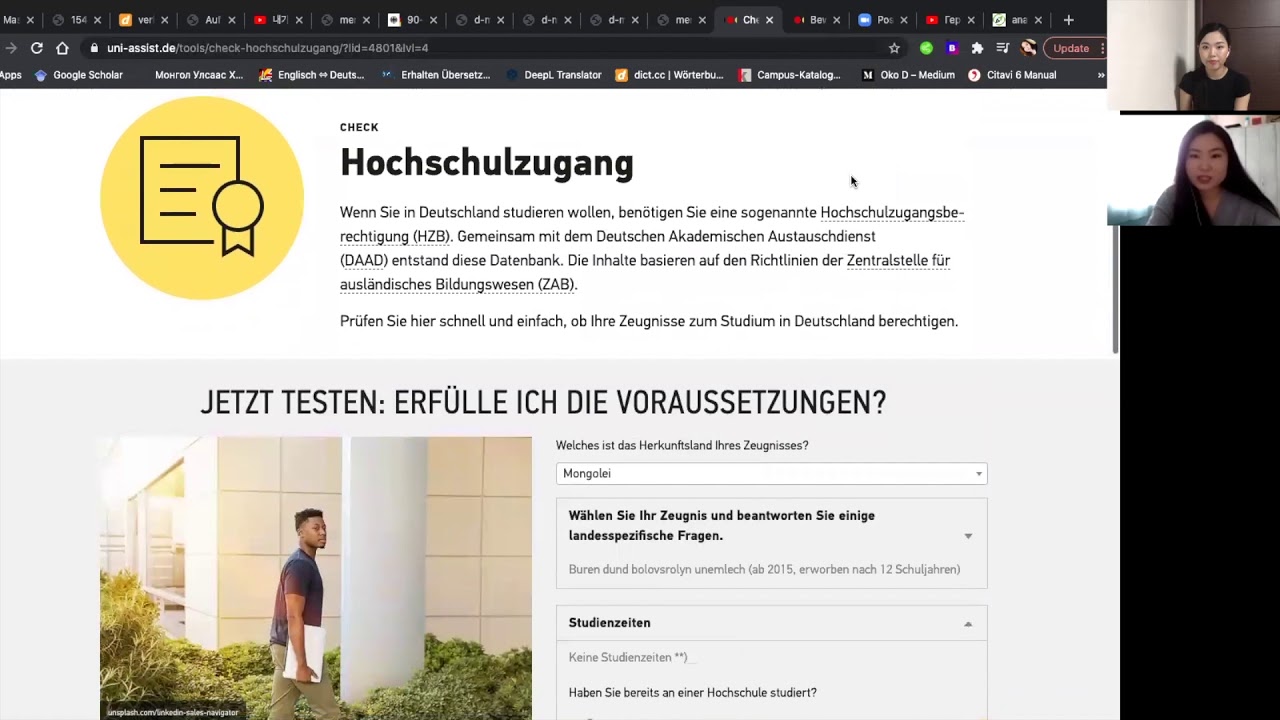Open the purple B extension

(x=952, y=48)
